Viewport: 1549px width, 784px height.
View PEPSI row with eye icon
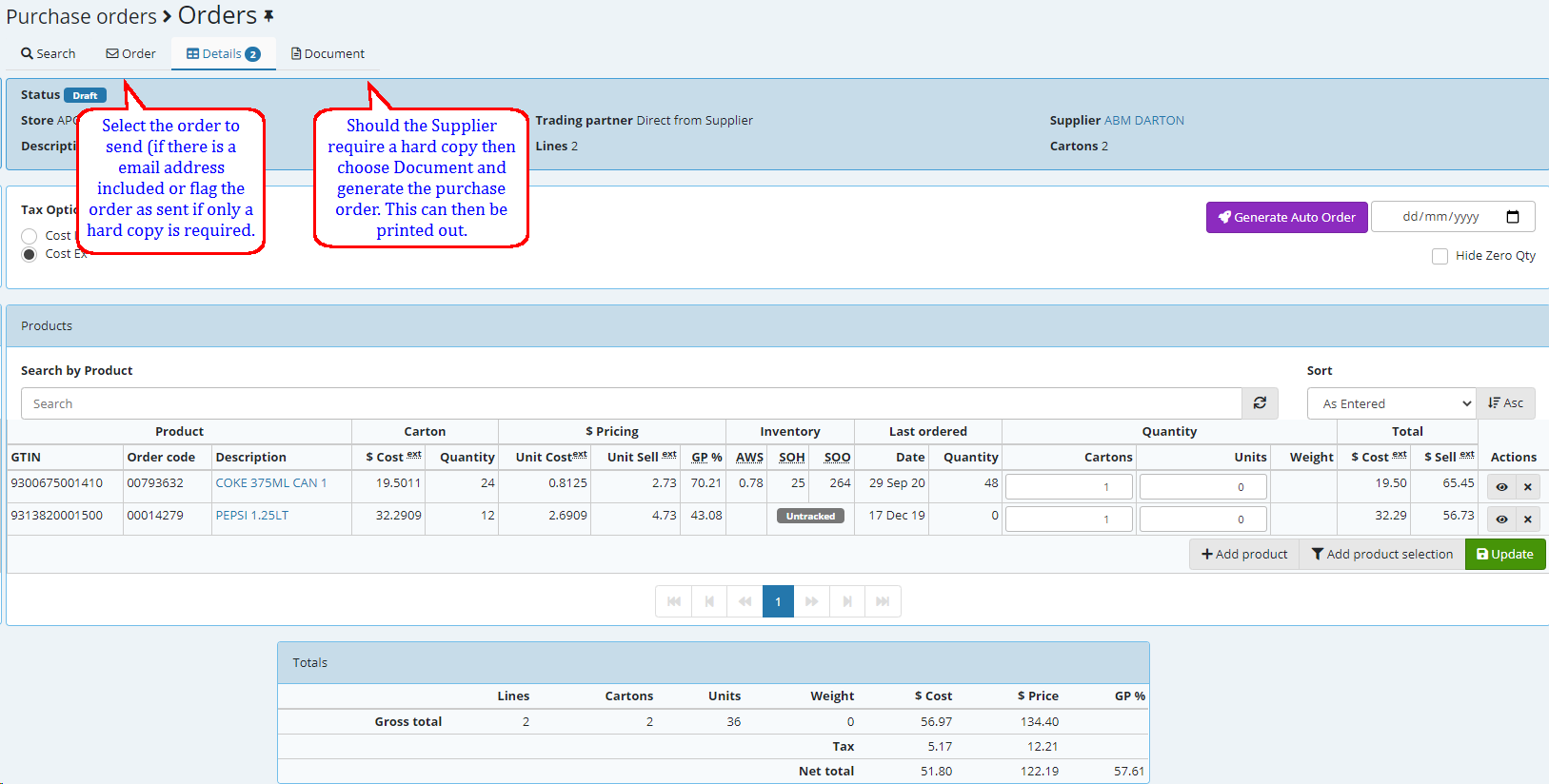click(x=1501, y=519)
